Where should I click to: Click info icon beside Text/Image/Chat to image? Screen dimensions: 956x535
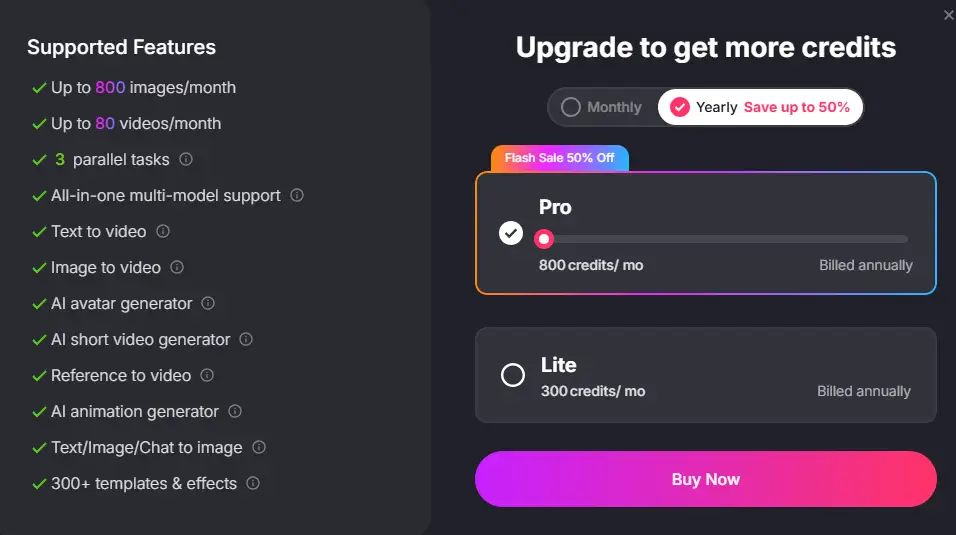259,447
